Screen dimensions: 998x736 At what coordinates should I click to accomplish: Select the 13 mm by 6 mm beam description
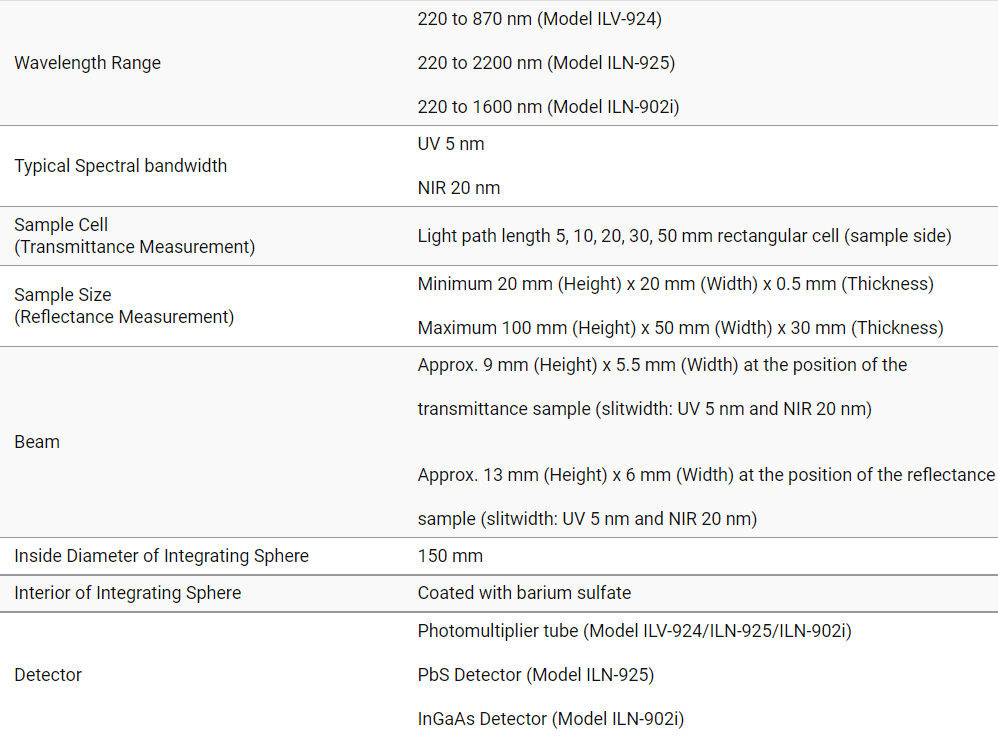tap(706, 497)
